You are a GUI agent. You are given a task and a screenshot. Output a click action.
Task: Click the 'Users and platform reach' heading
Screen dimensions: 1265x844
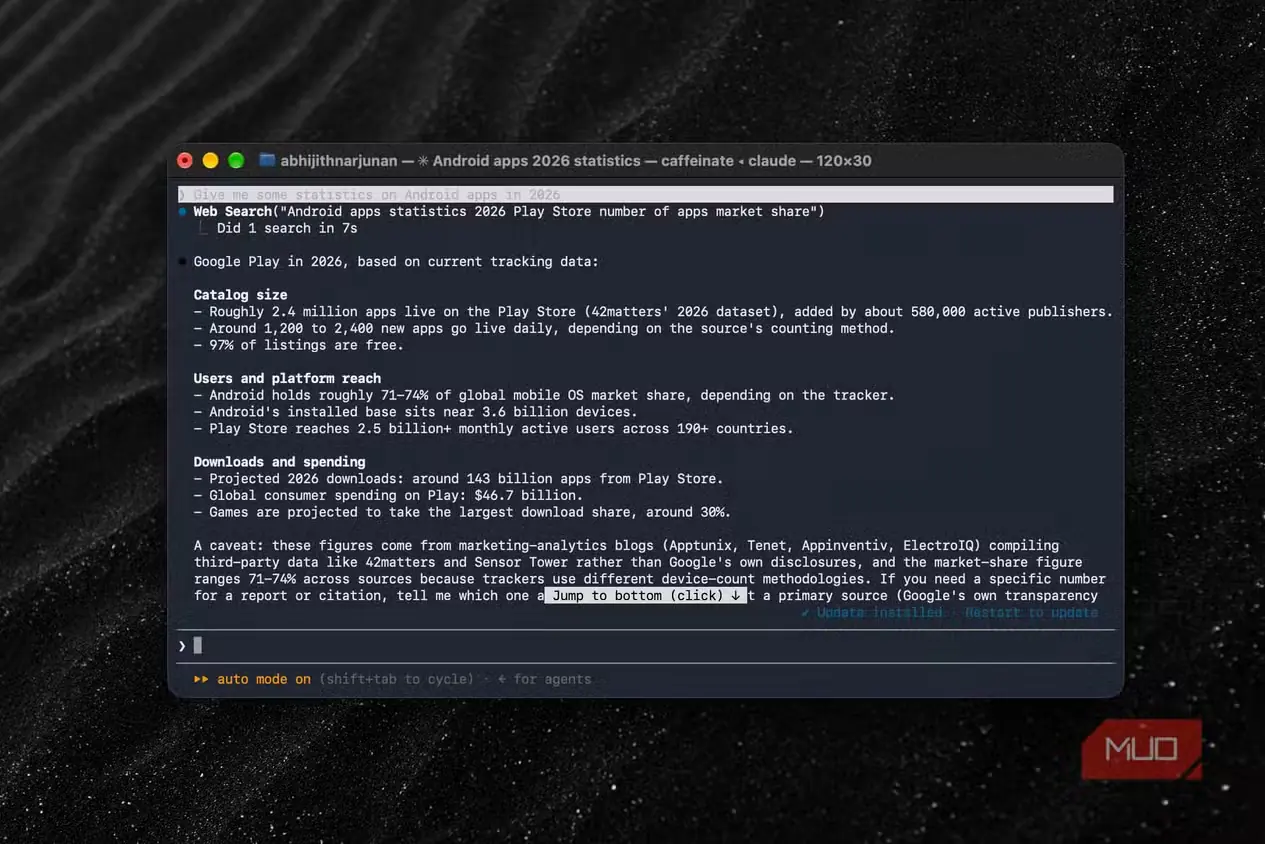(x=287, y=378)
